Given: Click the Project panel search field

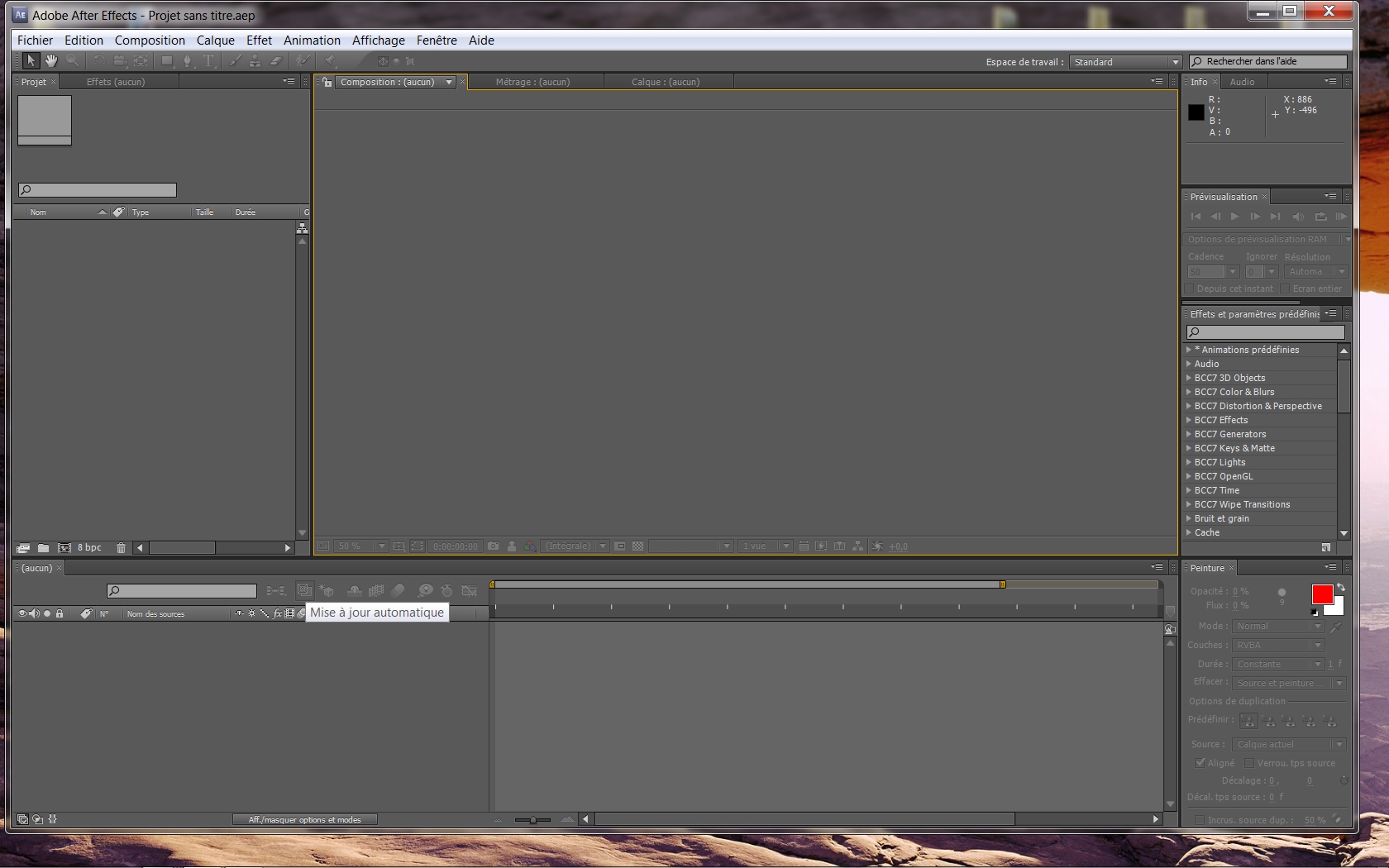Looking at the screenshot, I should (x=98, y=190).
